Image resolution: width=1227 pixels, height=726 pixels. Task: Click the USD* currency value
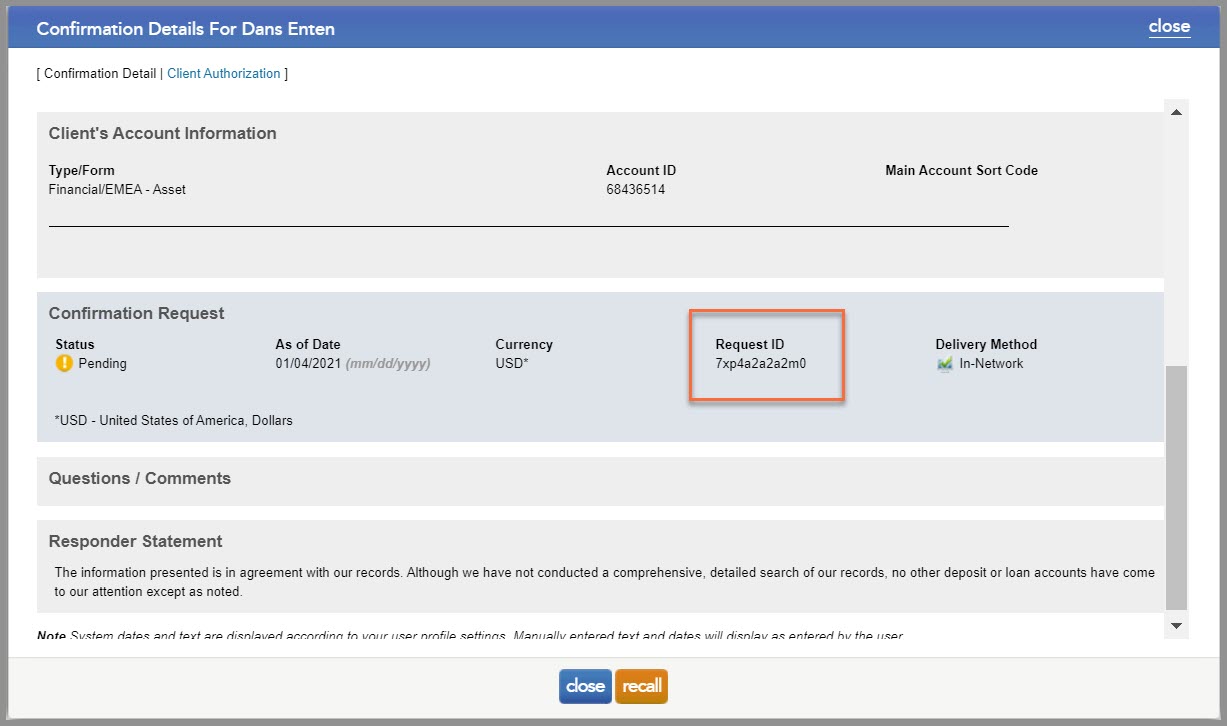pyautogui.click(x=511, y=364)
